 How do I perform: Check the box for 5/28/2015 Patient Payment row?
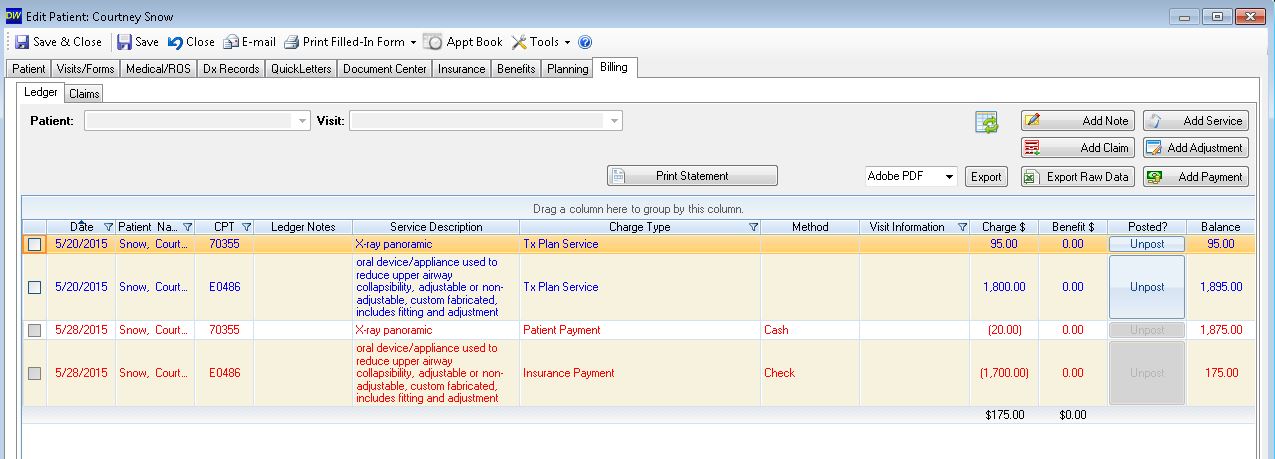click(35, 330)
